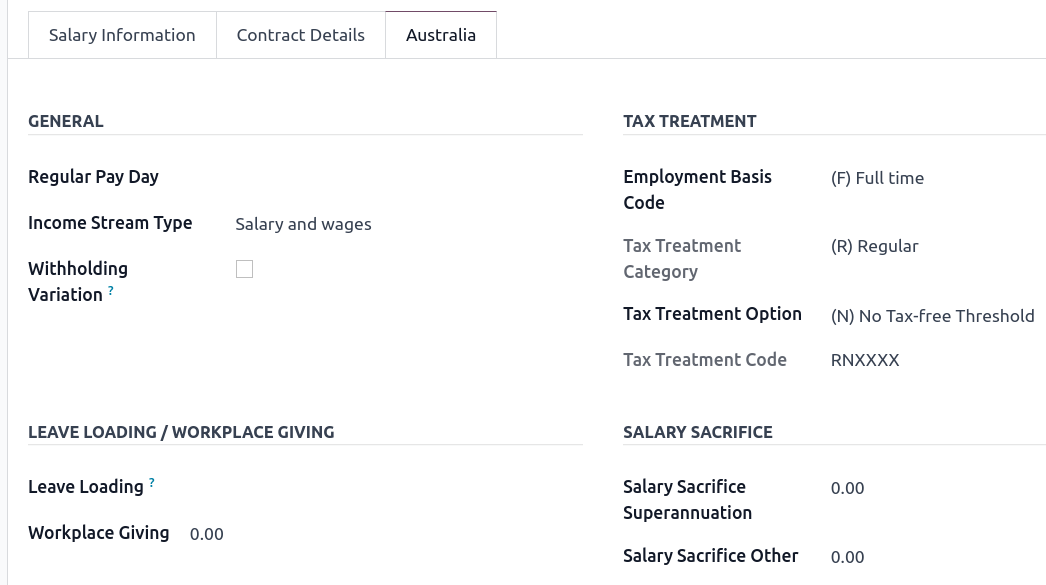The height and width of the screenshot is (585, 1046).
Task: Switch to the Salary Information tab
Action: [x=122, y=34]
